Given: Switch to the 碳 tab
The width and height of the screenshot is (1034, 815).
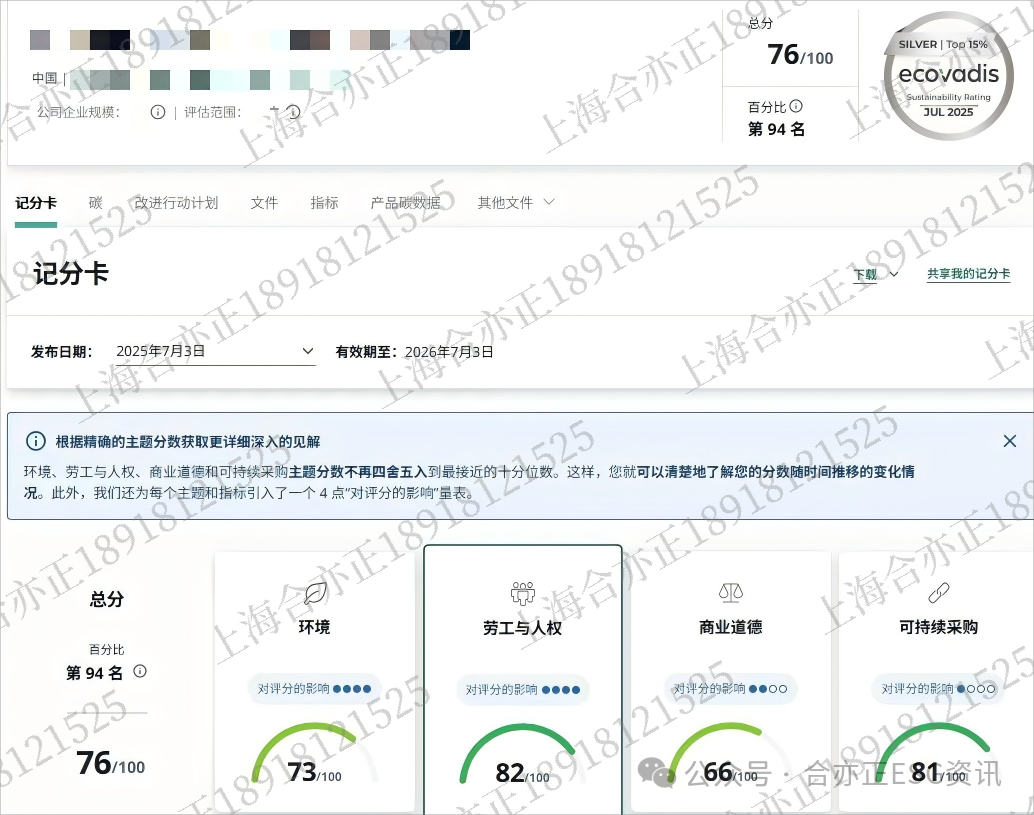Looking at the screenshot, I should click(95, 202).
